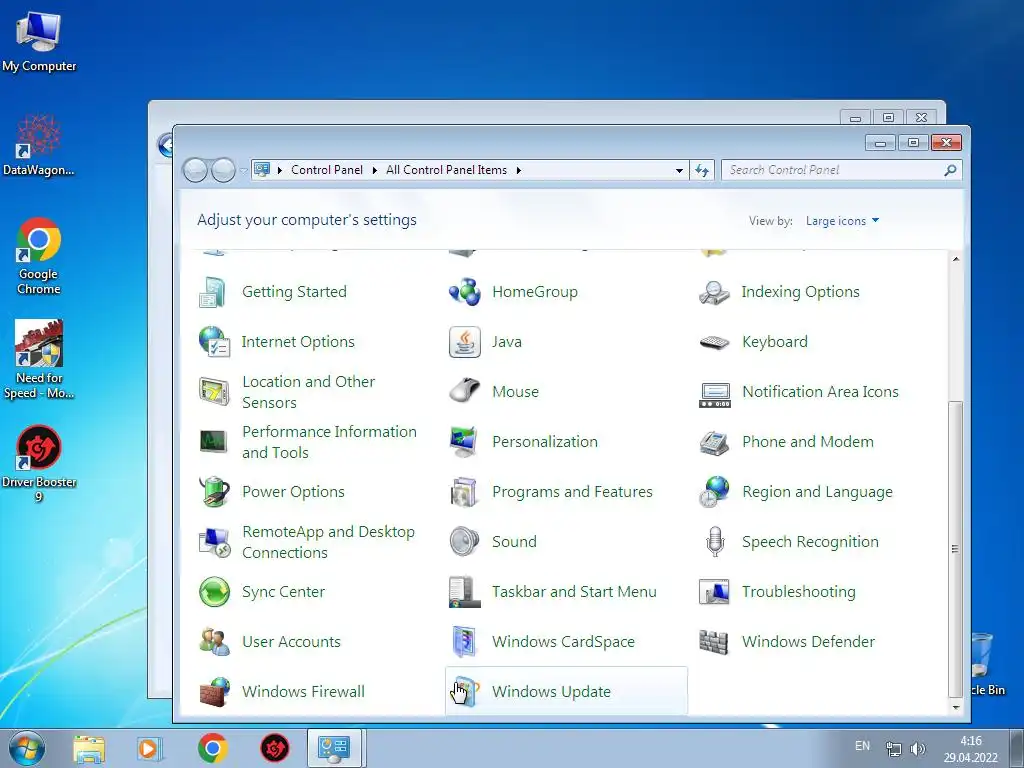Viewport: 1024px width, 768px height.
Task: Open the Java coffee cup icon
Action: (464, 342)
